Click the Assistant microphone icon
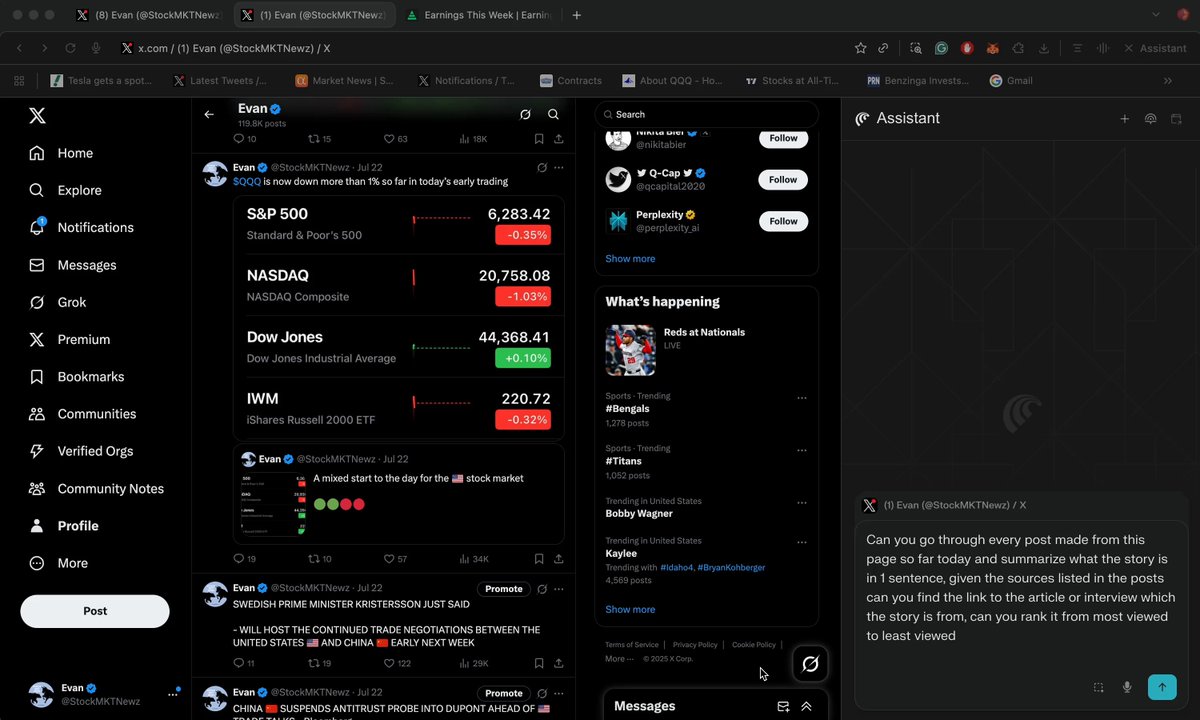The height and width of the screenshot is (720, 1200). 1127,687
